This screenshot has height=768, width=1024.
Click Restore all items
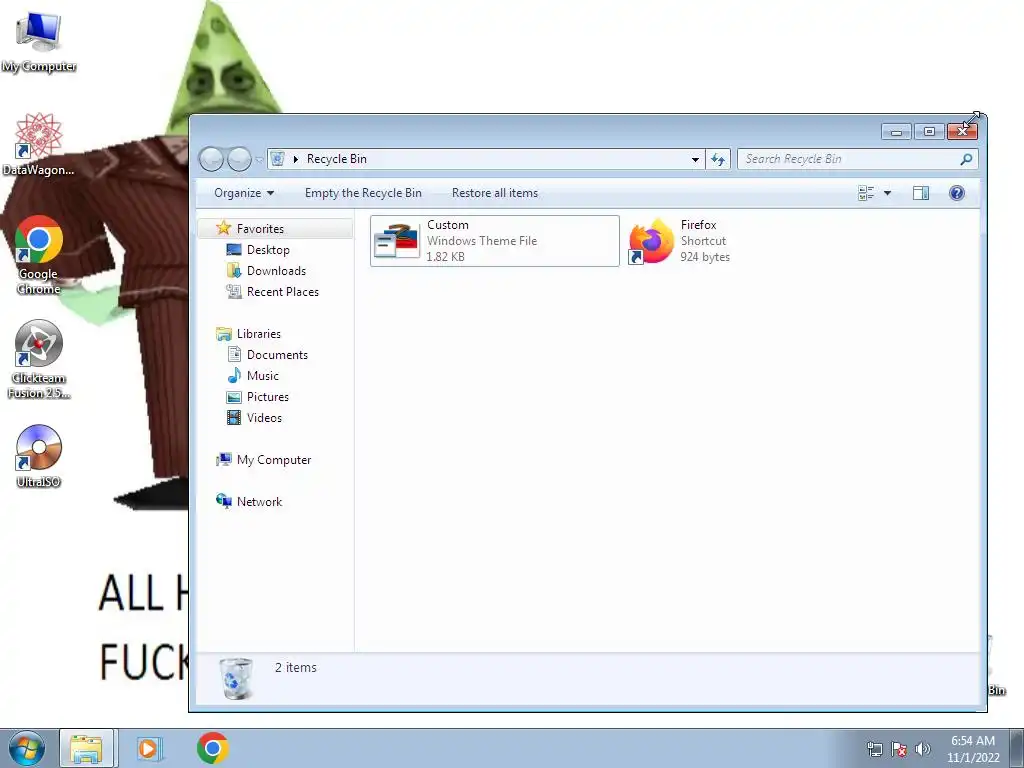click(495, 193)
